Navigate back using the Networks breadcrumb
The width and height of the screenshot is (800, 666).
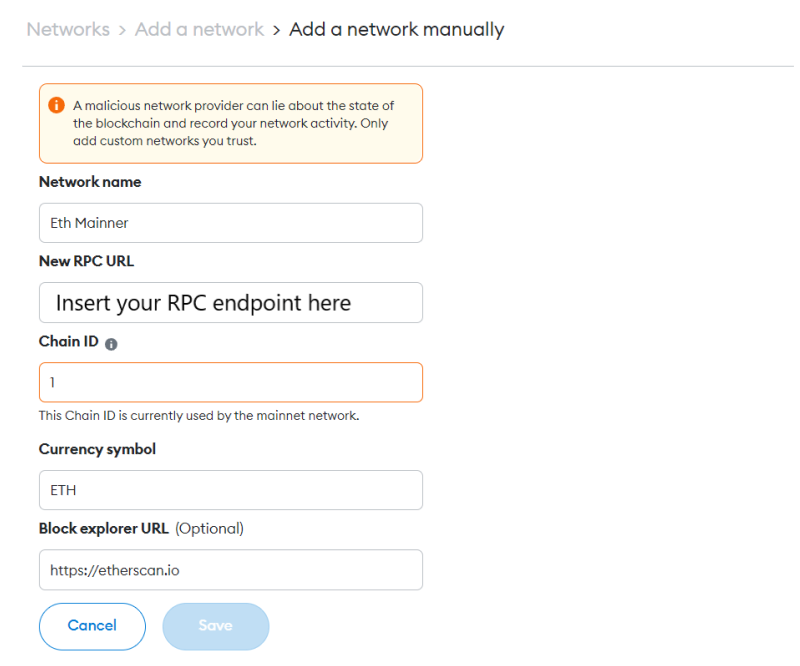coord(68,29)
